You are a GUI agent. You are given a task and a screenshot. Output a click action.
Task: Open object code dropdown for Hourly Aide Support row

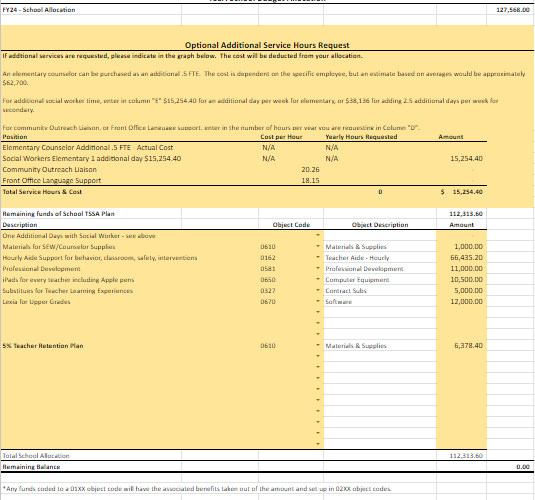(x=318, y=257)
